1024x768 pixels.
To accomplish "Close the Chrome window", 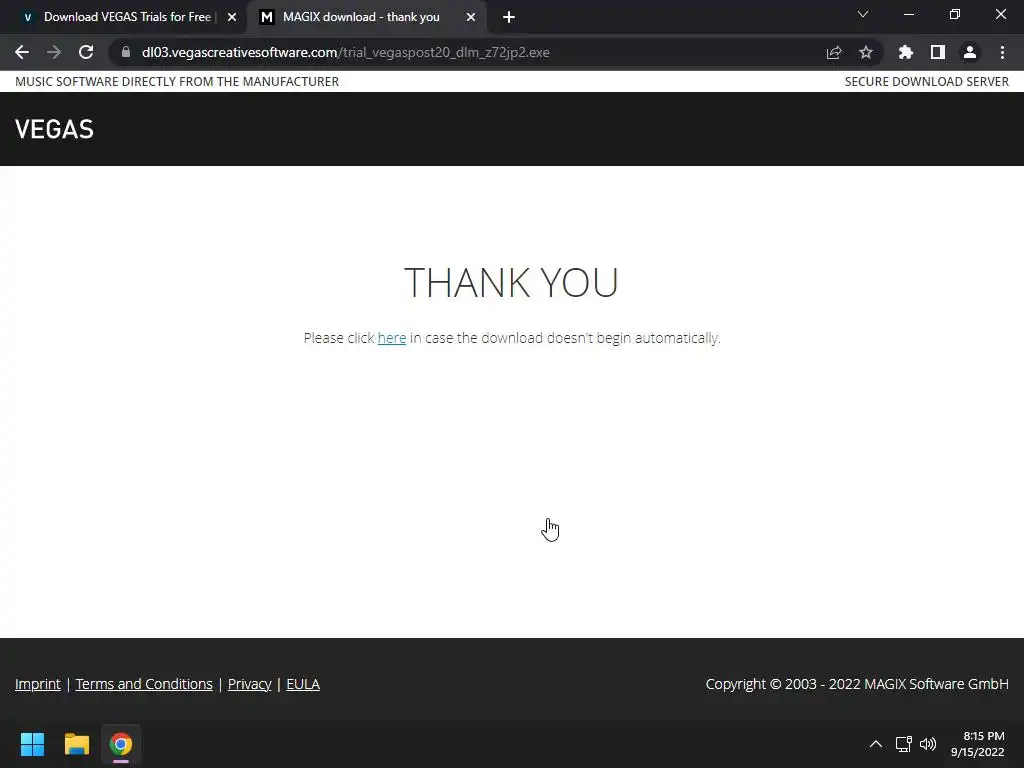I will [x=1000, y=14].
